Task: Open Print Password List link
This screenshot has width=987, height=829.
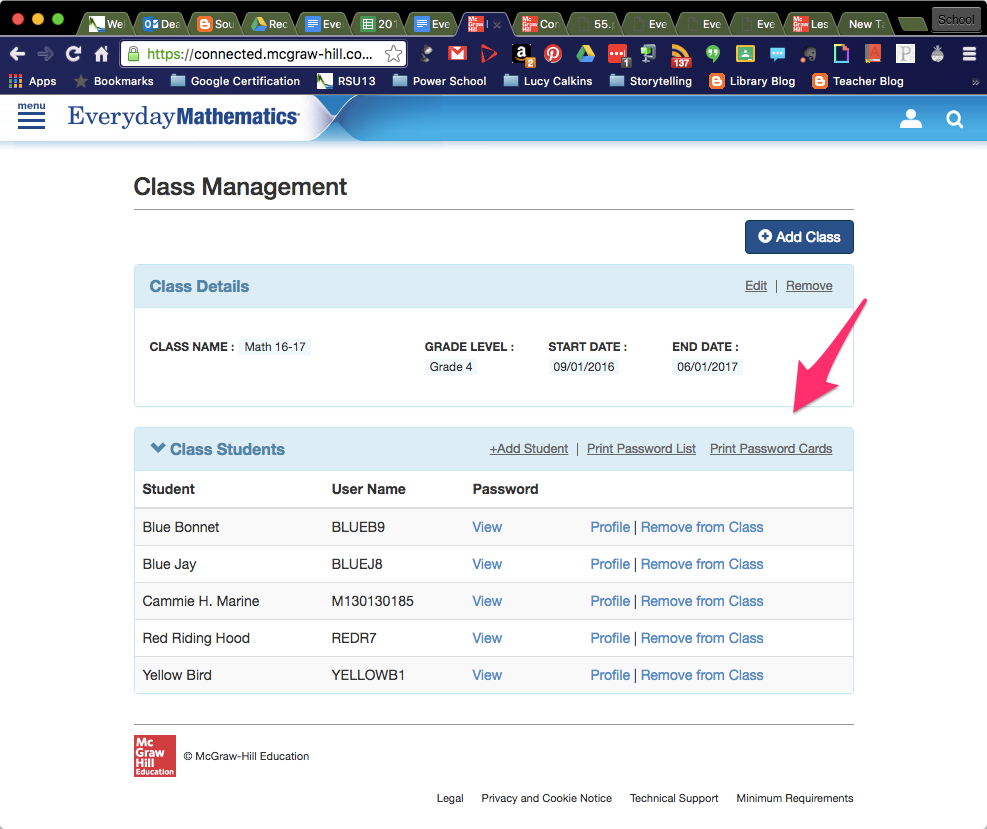Action: pyautogui.click(x=641, y=449)
